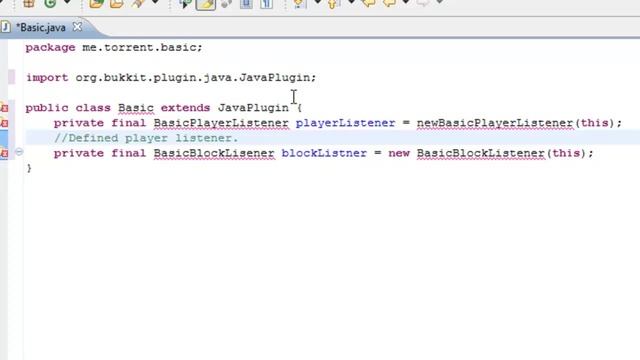
Task: Click the Next Annotation toolbar icon
Action: [300, 4]
